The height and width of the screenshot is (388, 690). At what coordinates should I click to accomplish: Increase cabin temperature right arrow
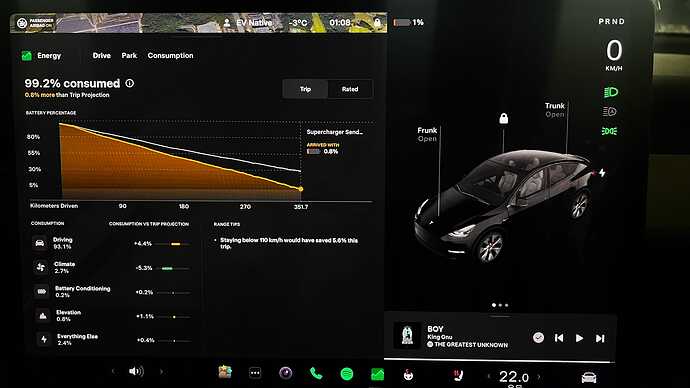539,377
